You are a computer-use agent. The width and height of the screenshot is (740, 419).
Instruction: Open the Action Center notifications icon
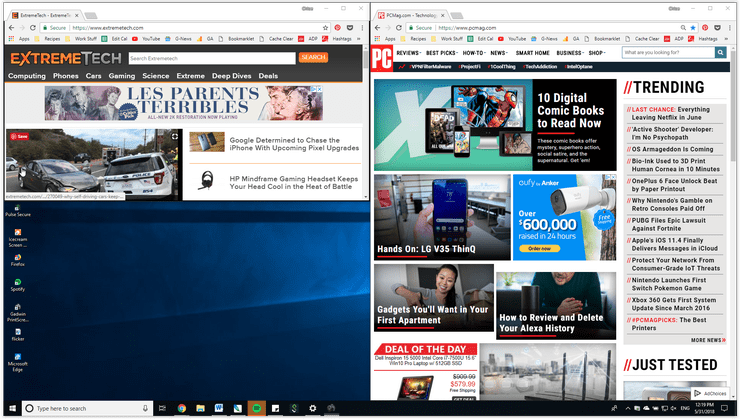pyautogui.click(x=724, y=408)
